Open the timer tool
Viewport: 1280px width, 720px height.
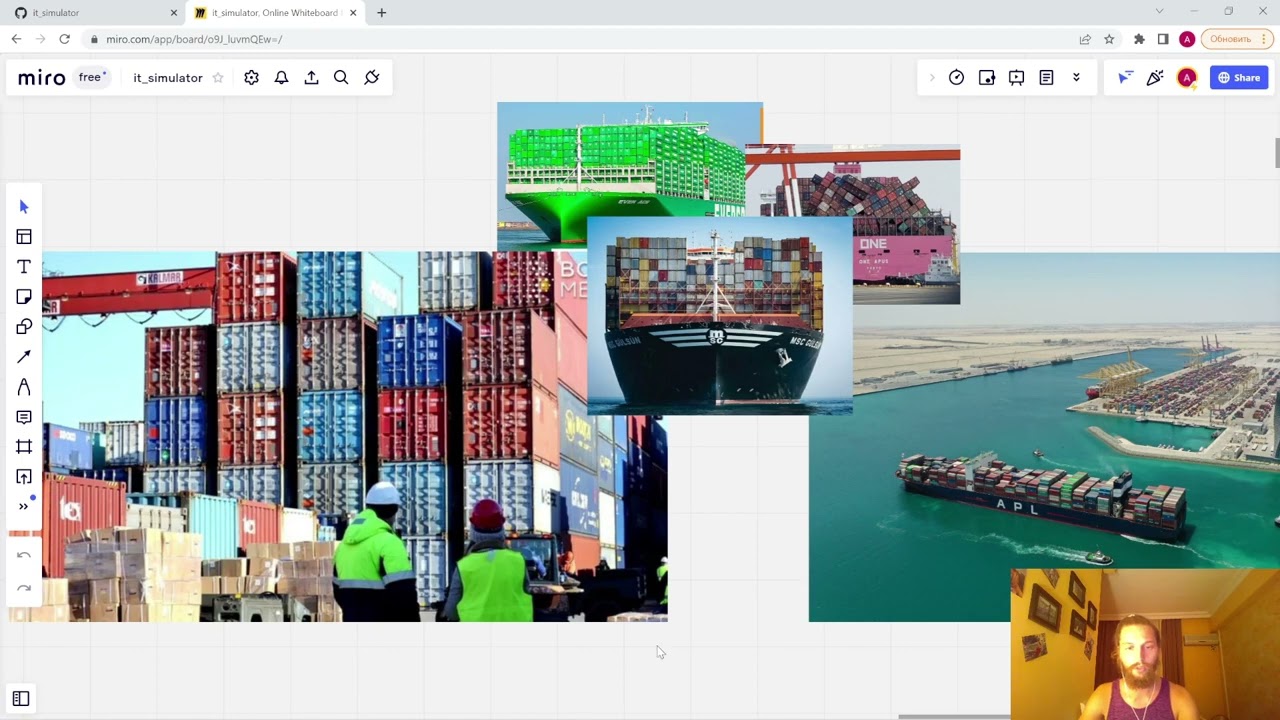[956, 78]
